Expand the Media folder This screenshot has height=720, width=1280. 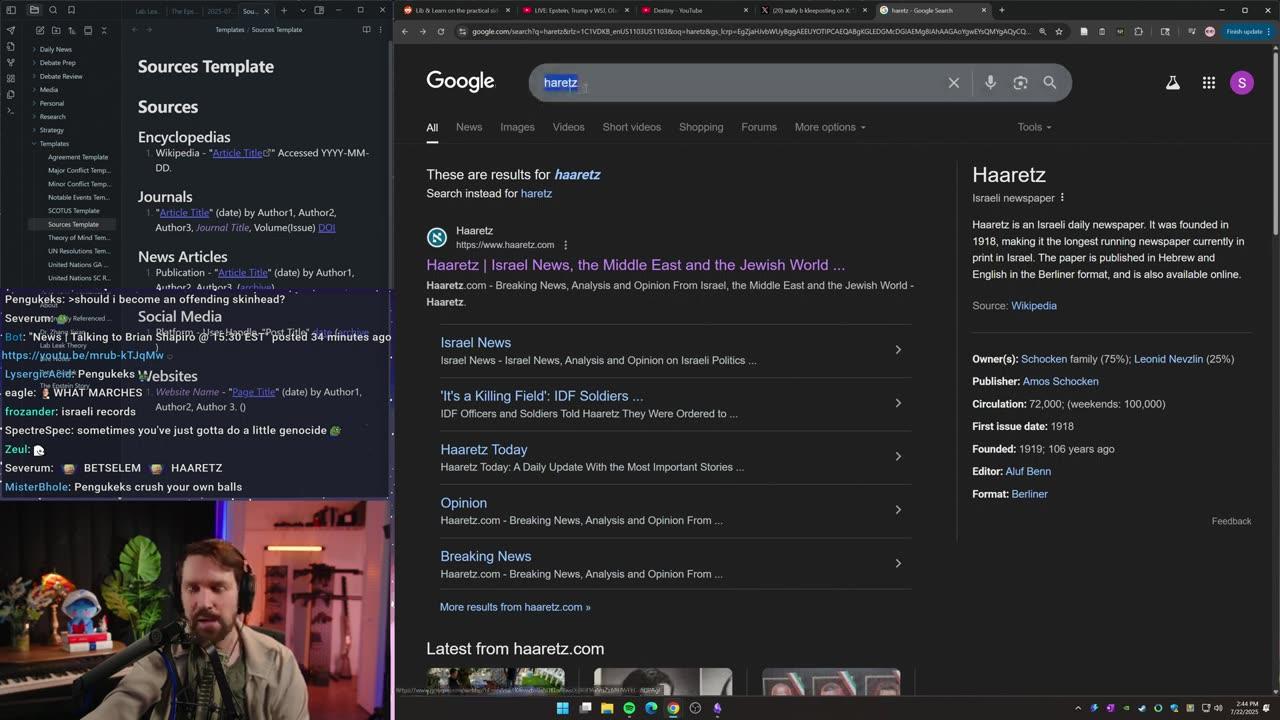point(48,89)
